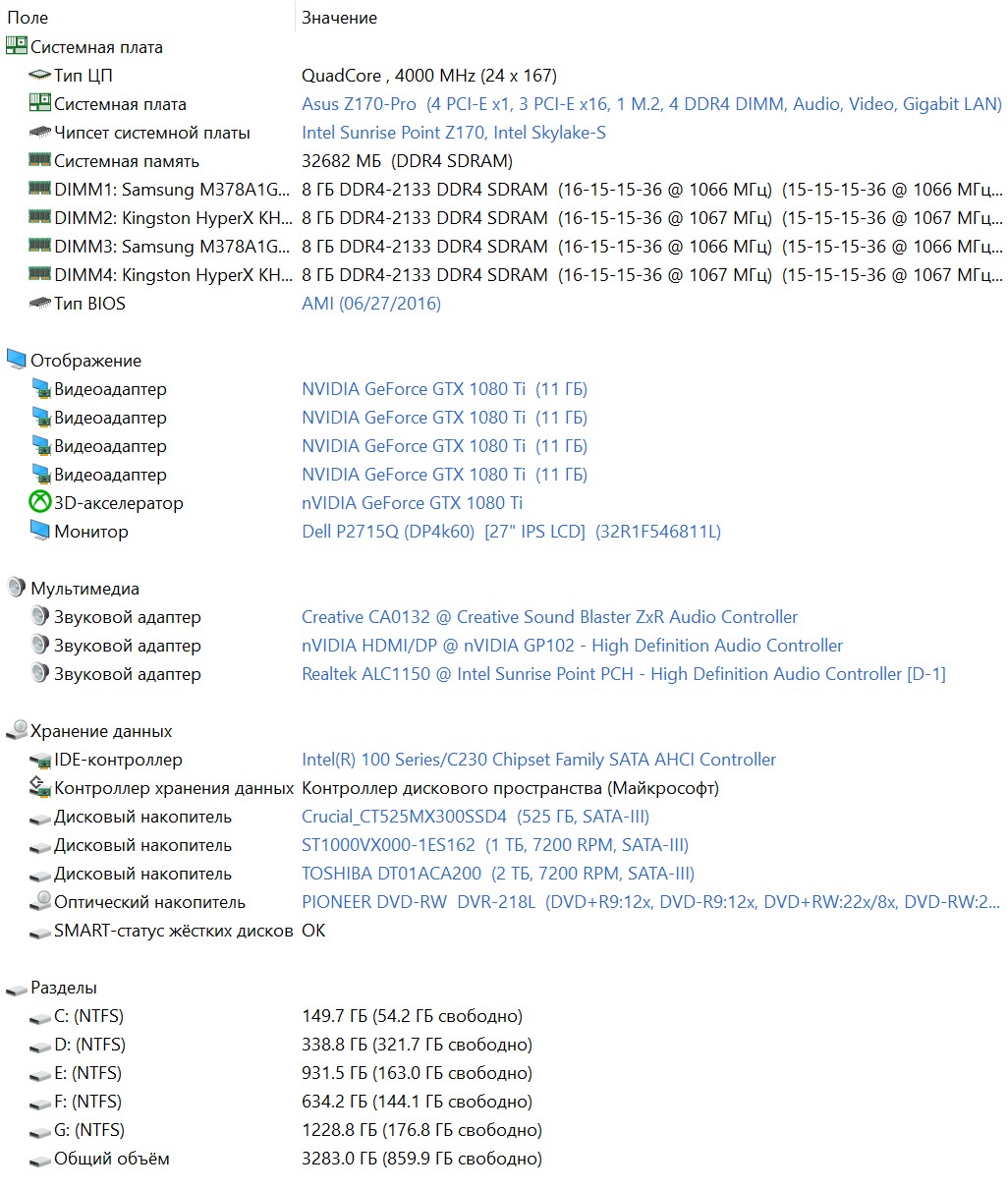Viewport: 1008px width, 1191px height.
Task: Open the Crucial_CT525MX300SSD4 drive link
Action: pyautogui.click(x=476, y=816)
